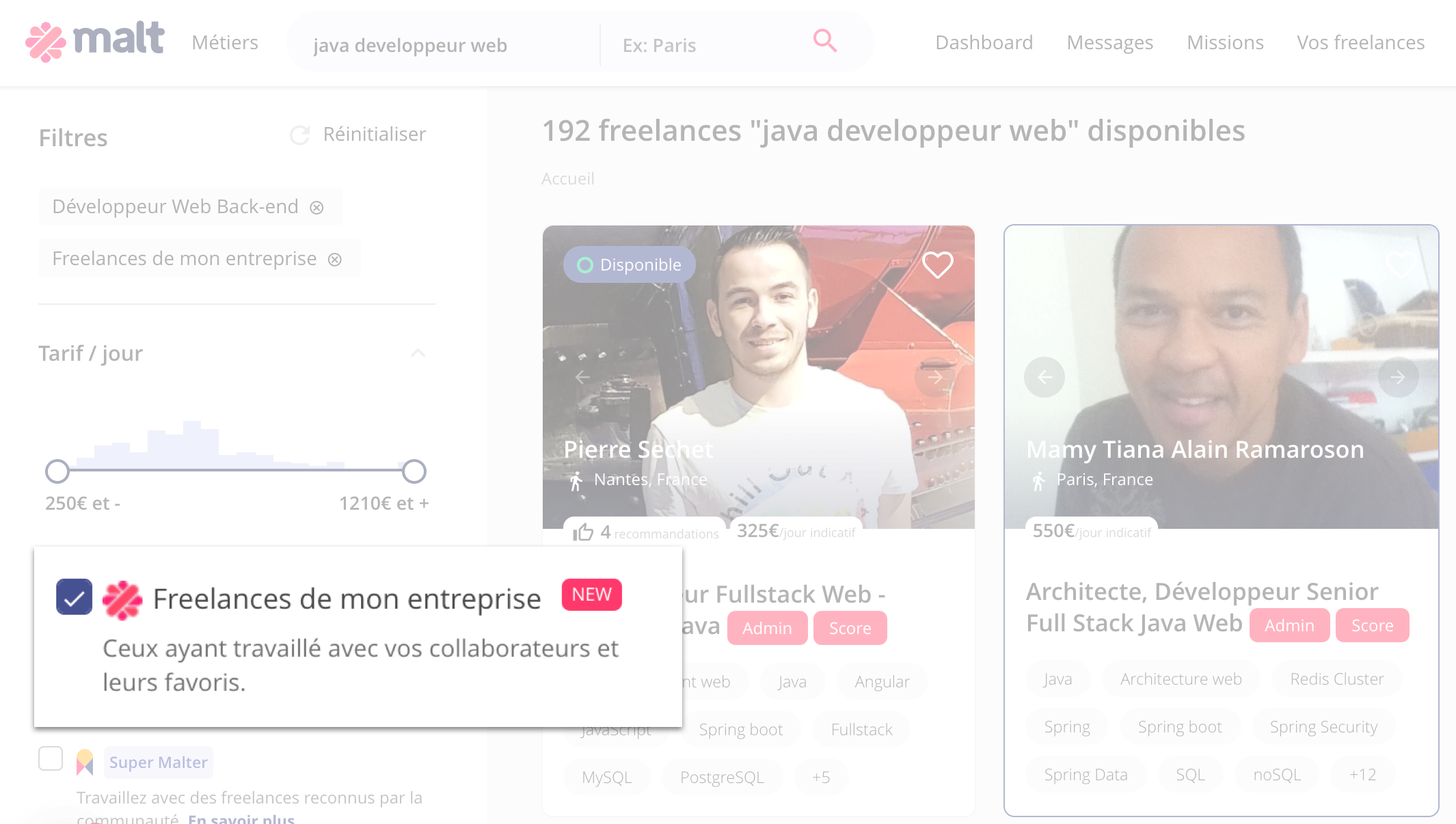This screenshot has width=1456, height=824.
Task: Click the SQL skill tag
Action: [x=1190, y=774]
